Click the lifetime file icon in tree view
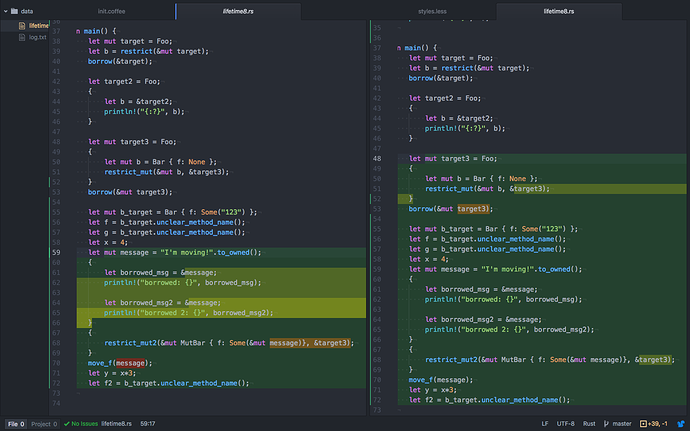The width and height of the screenshot is (690, 431). [x=22, y=24]
